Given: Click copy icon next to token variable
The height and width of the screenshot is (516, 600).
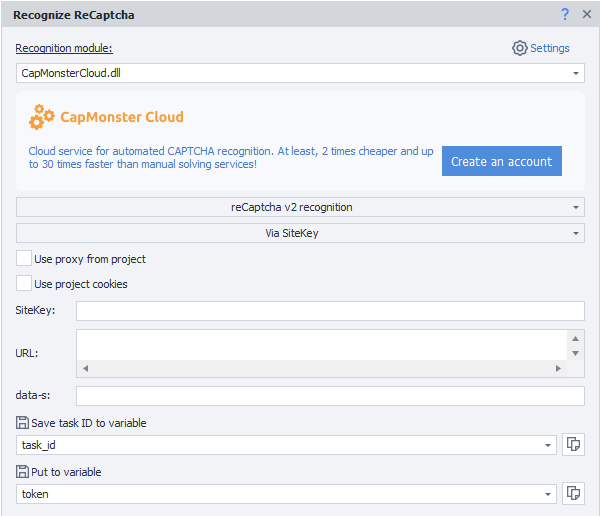Looking at the screenshot, I should (573, 493).
